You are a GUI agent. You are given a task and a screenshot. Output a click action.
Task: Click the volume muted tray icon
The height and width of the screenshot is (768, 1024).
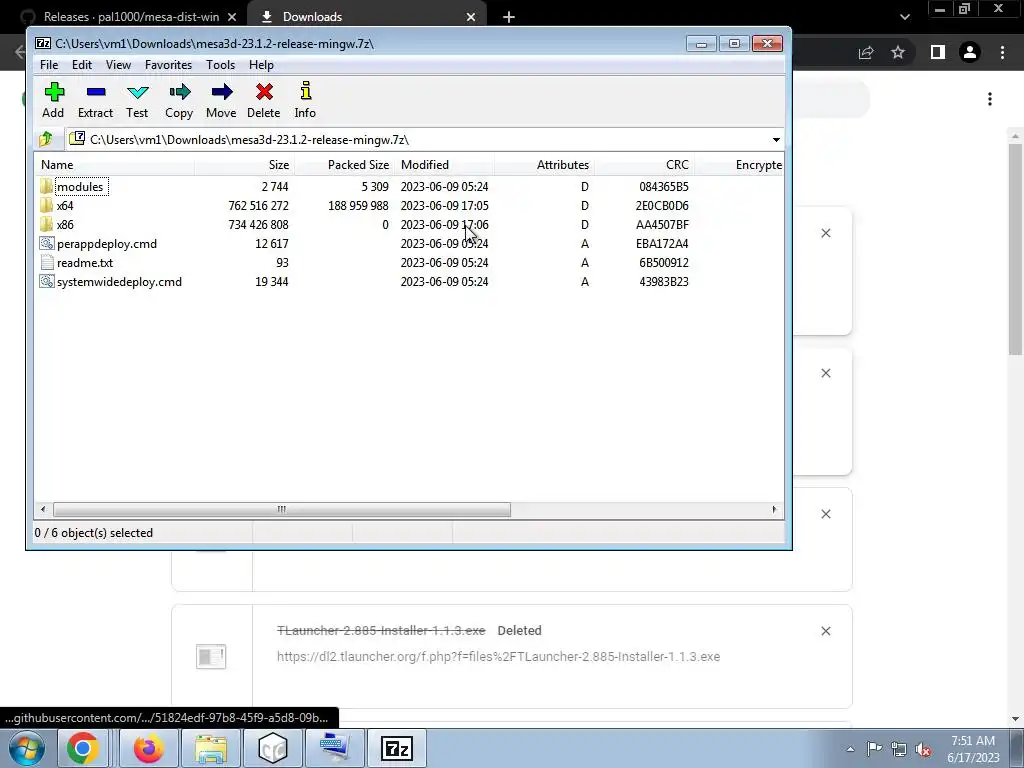click(x=923, y=749)
